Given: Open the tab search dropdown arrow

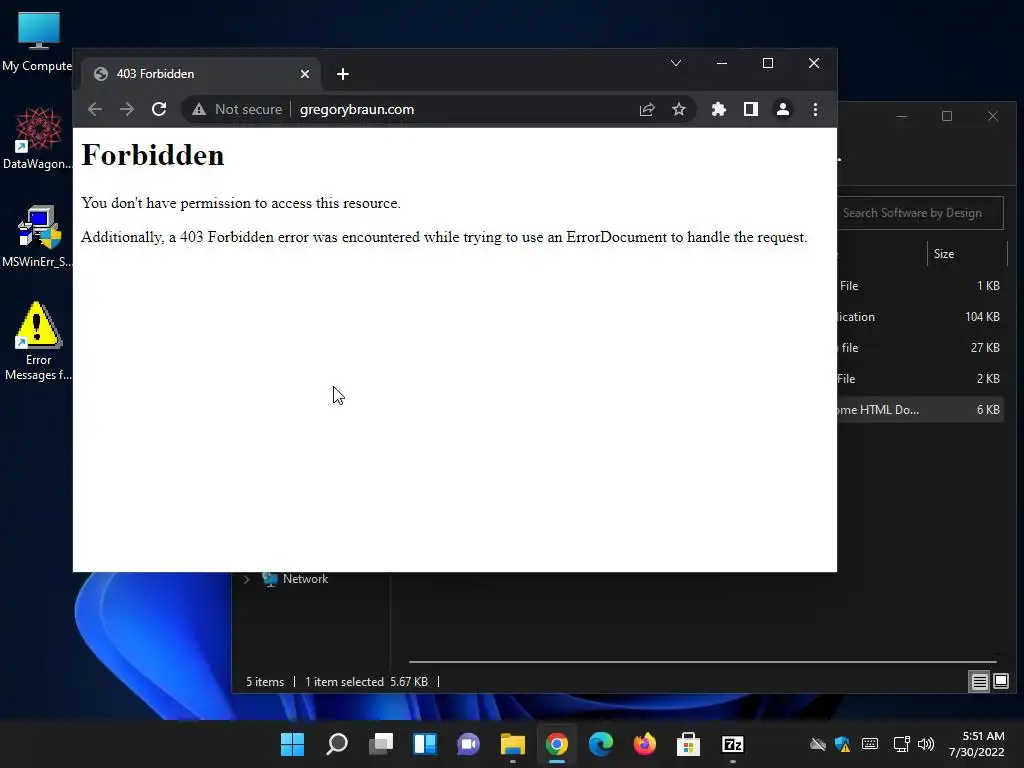Looking at the screenshot, I should coord(676,63).
